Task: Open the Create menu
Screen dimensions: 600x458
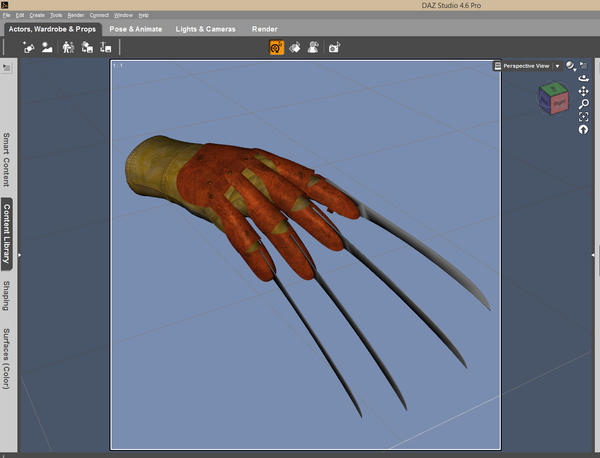Action: tap(37, 15)
